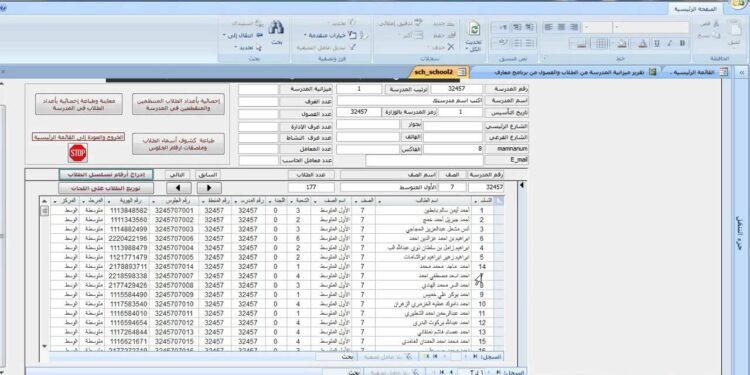The height and width of the screenshot is (375, 750).
Task: Click the search box in subform record navigator
Action: (335, 357)
